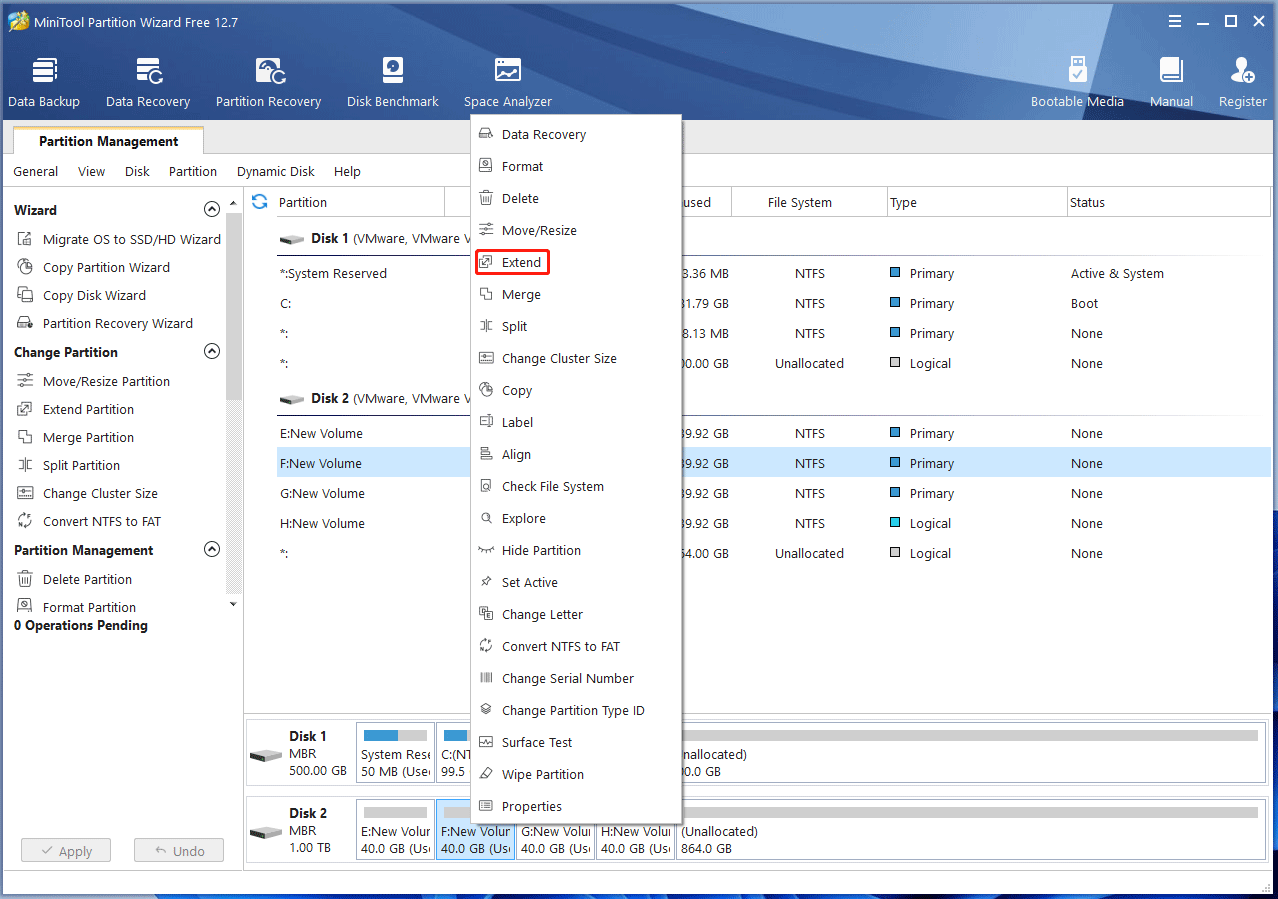Choose Label in the context menu
Screen dimensions: 1278x899
[576, 422]
